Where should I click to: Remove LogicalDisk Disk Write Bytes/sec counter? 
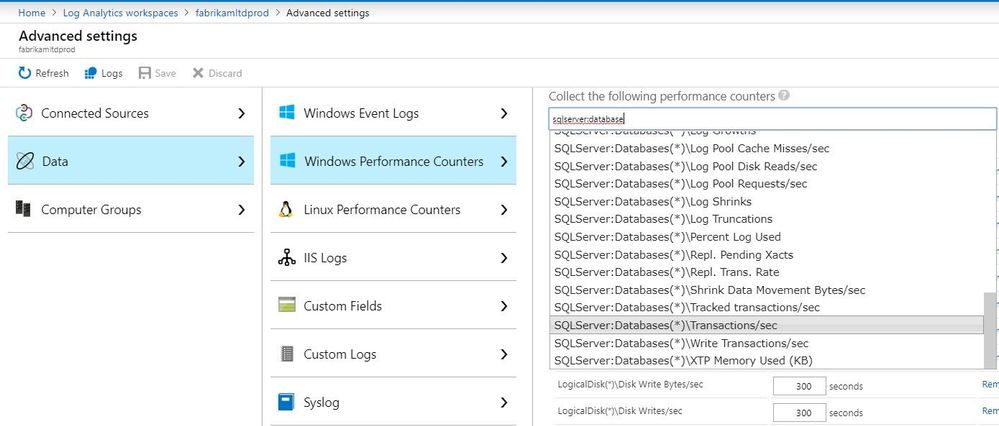coord(990,385)
